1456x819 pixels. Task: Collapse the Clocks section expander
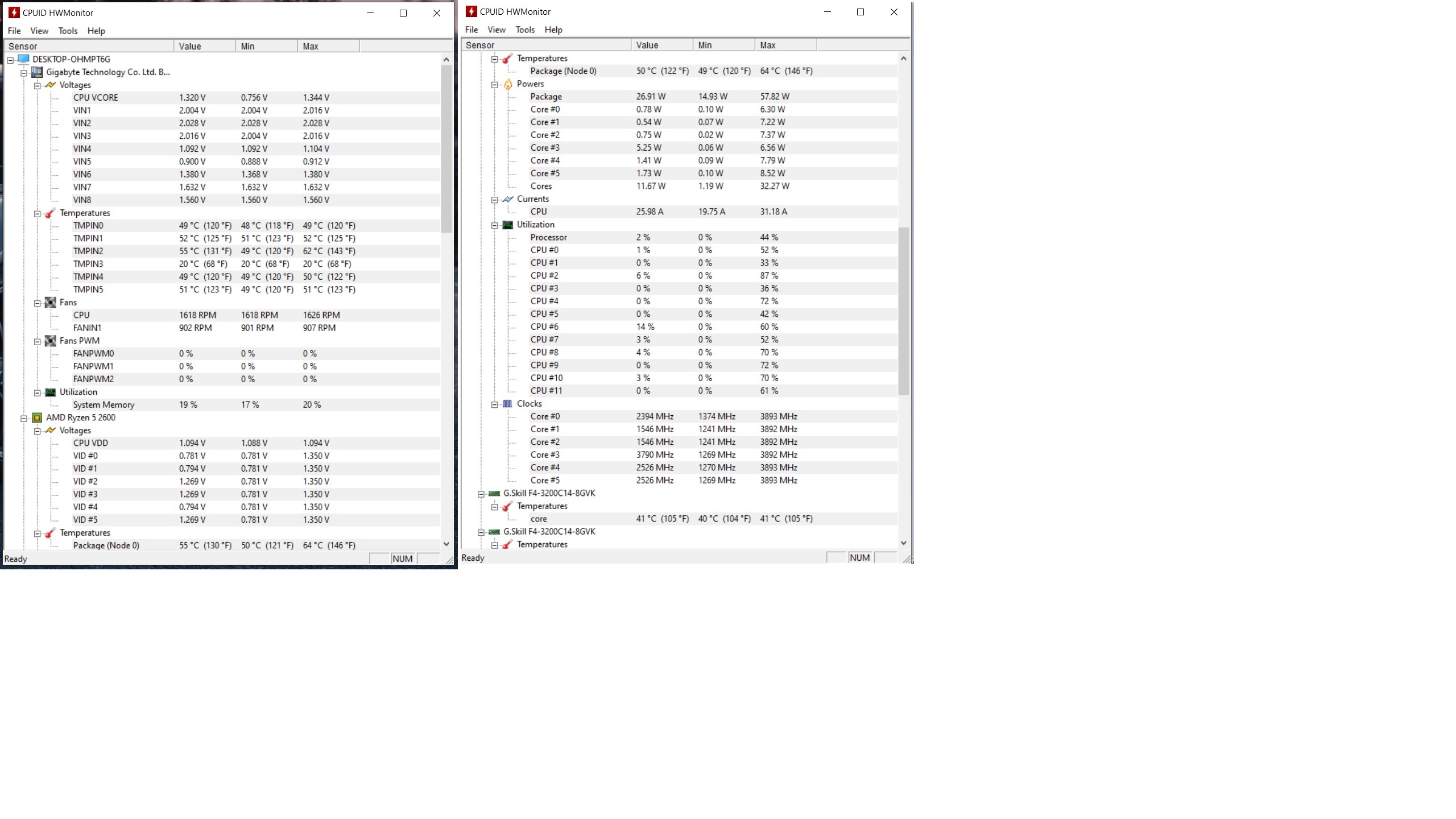[x=494, y=404]
